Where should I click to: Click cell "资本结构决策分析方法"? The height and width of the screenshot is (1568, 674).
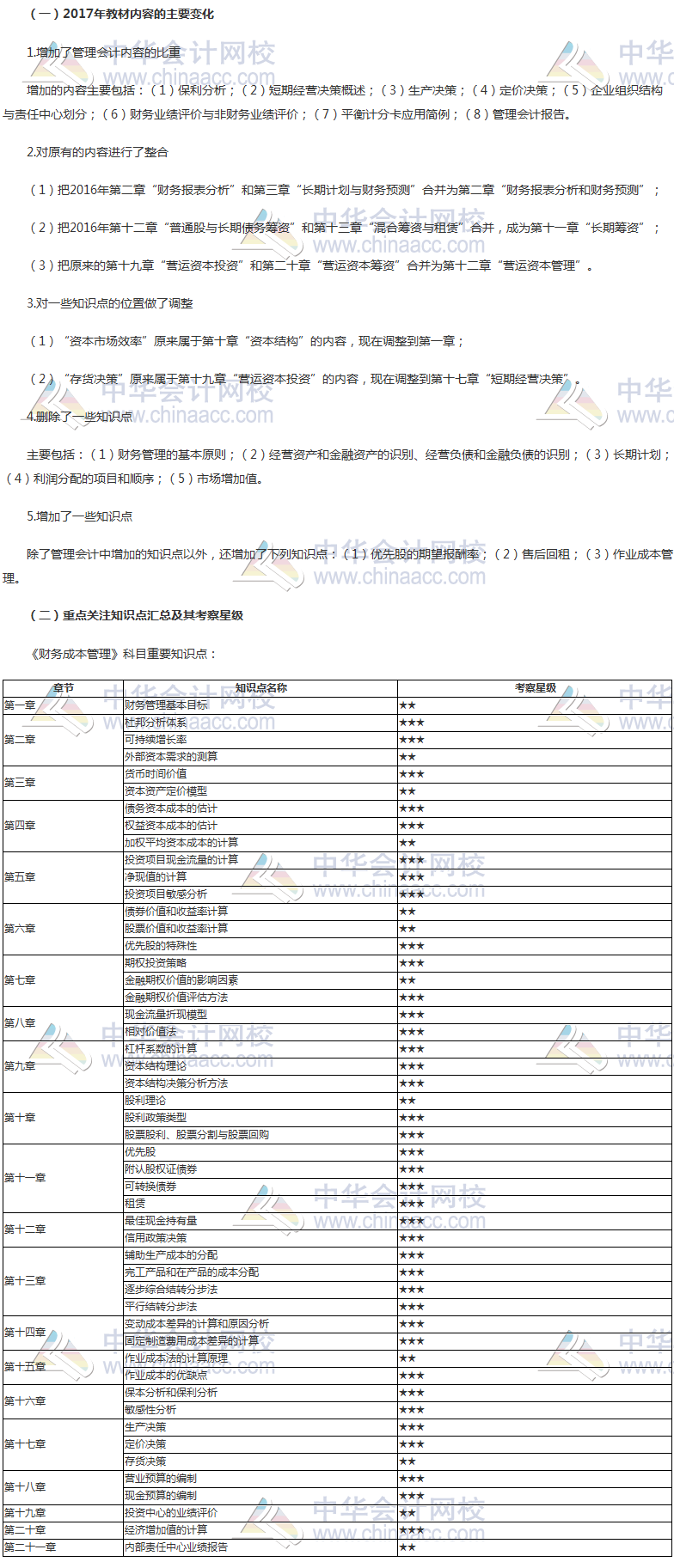click(x=260, y=1083)
